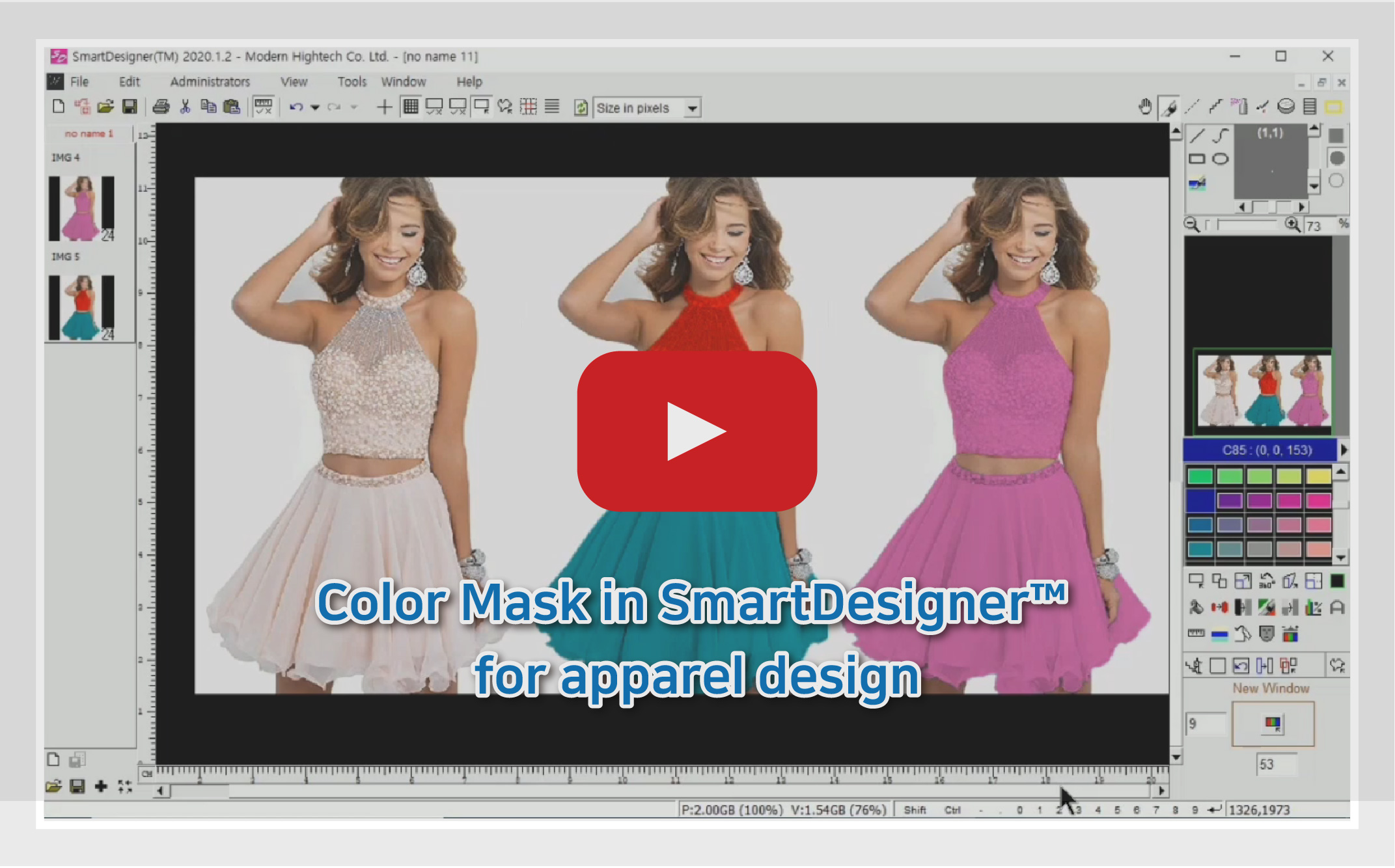Screen dimensions: 1395x868
Task: Open the Help menu
Action: click(x=469, y=82)
